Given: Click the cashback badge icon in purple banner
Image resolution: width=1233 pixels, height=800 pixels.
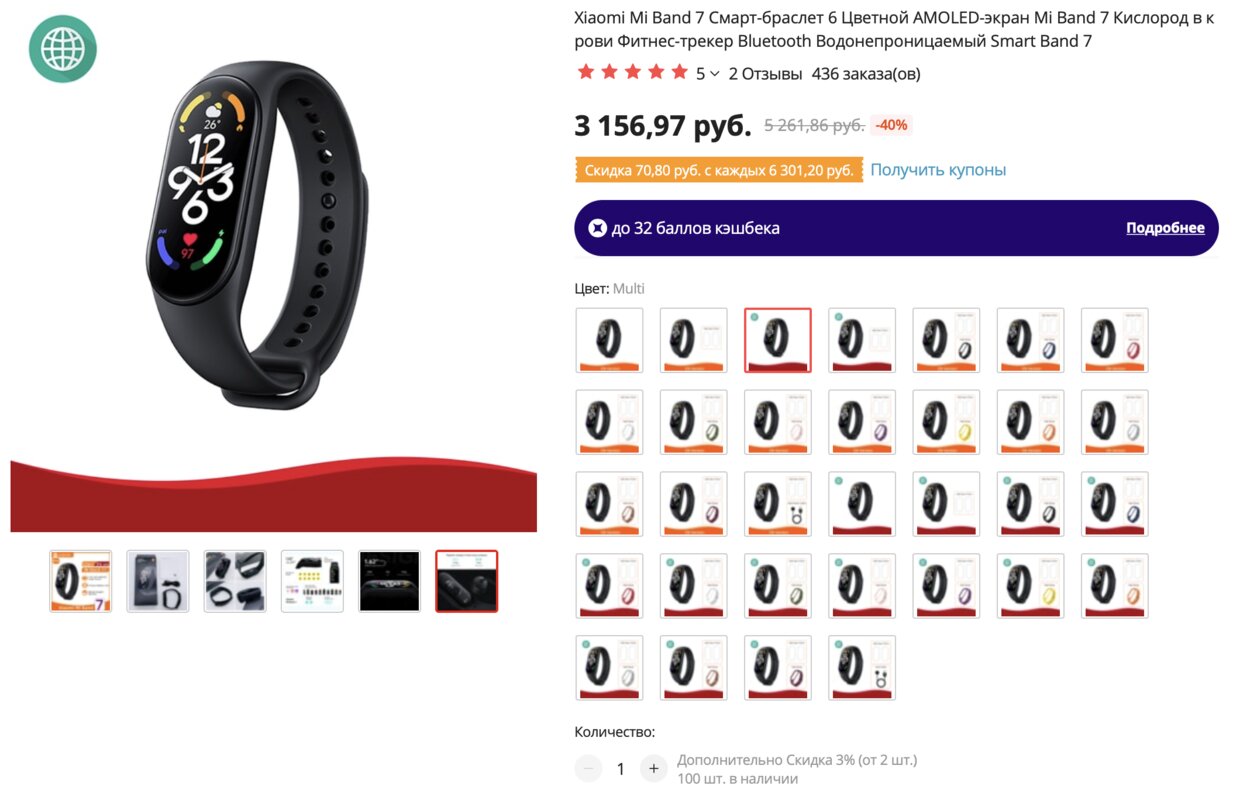Looking at the screenshot, I should pos(597,228).
